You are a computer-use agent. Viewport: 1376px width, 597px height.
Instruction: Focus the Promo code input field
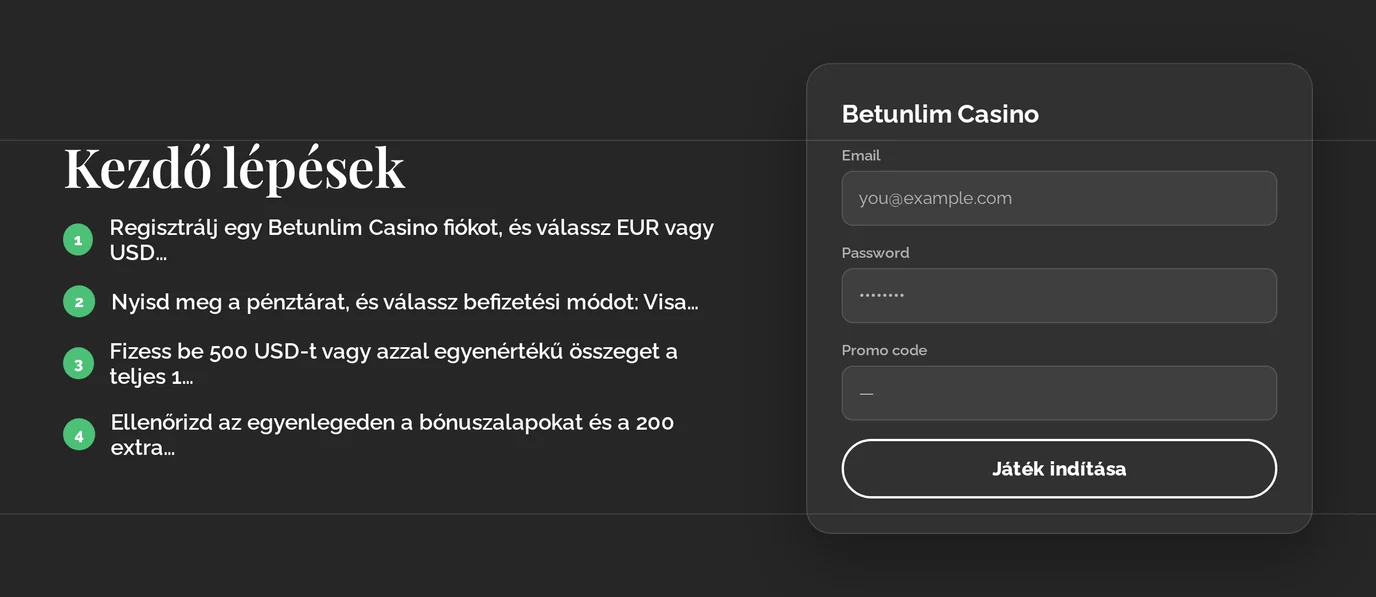click(x=1059, y=393)
